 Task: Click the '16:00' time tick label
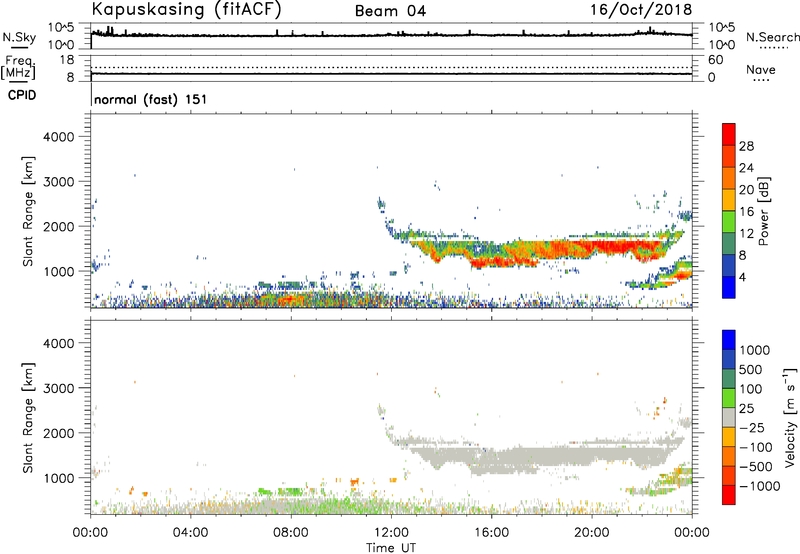click(491, 533)
